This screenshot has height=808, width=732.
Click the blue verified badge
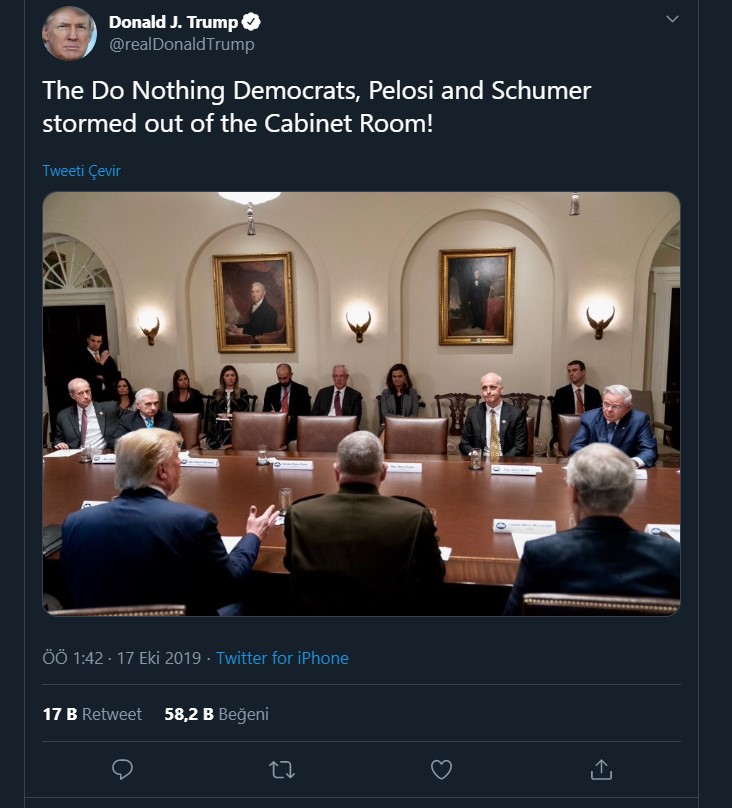pyautogui.click(x=255, y=22)
